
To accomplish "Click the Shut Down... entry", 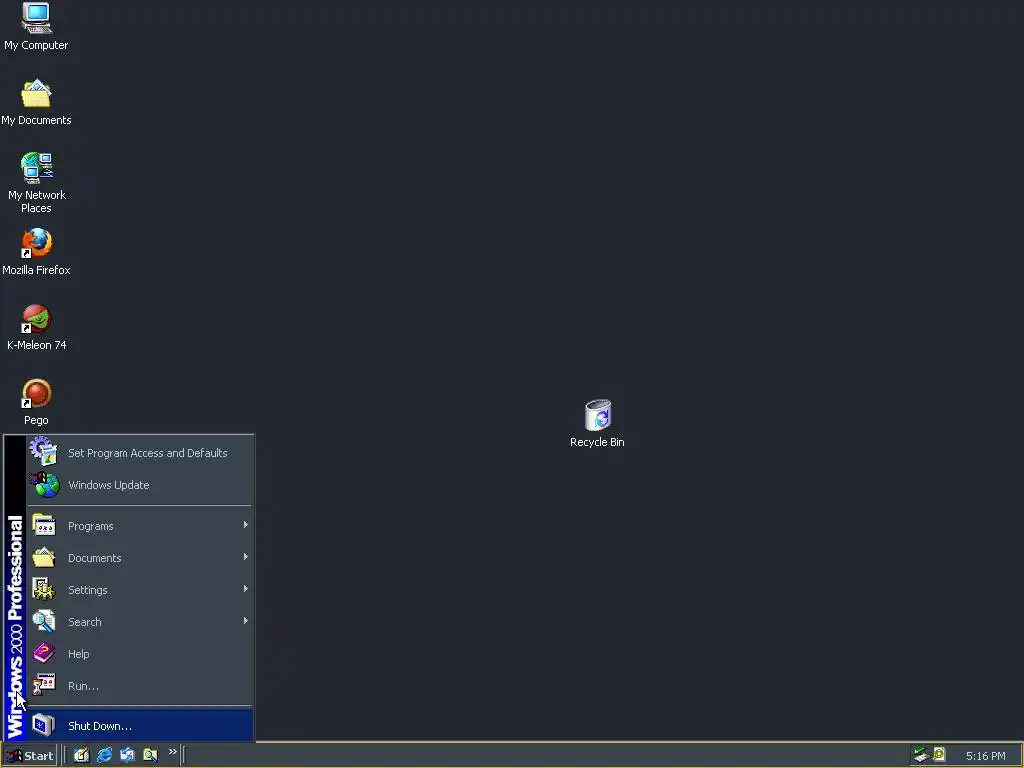I will tap(140, 726).
